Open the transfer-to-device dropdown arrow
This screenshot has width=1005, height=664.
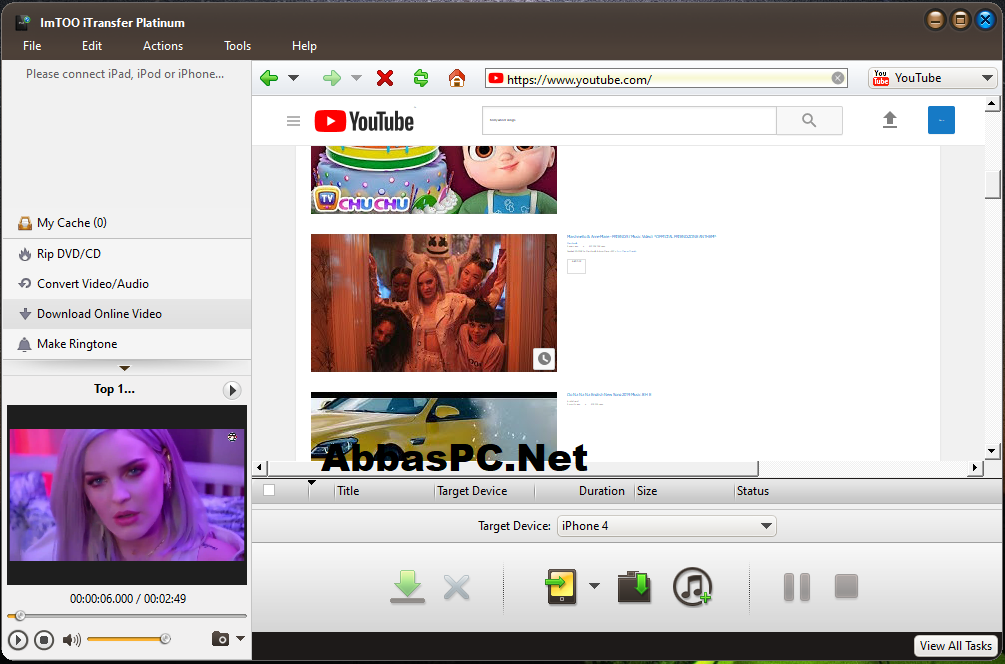coord(594,586)
